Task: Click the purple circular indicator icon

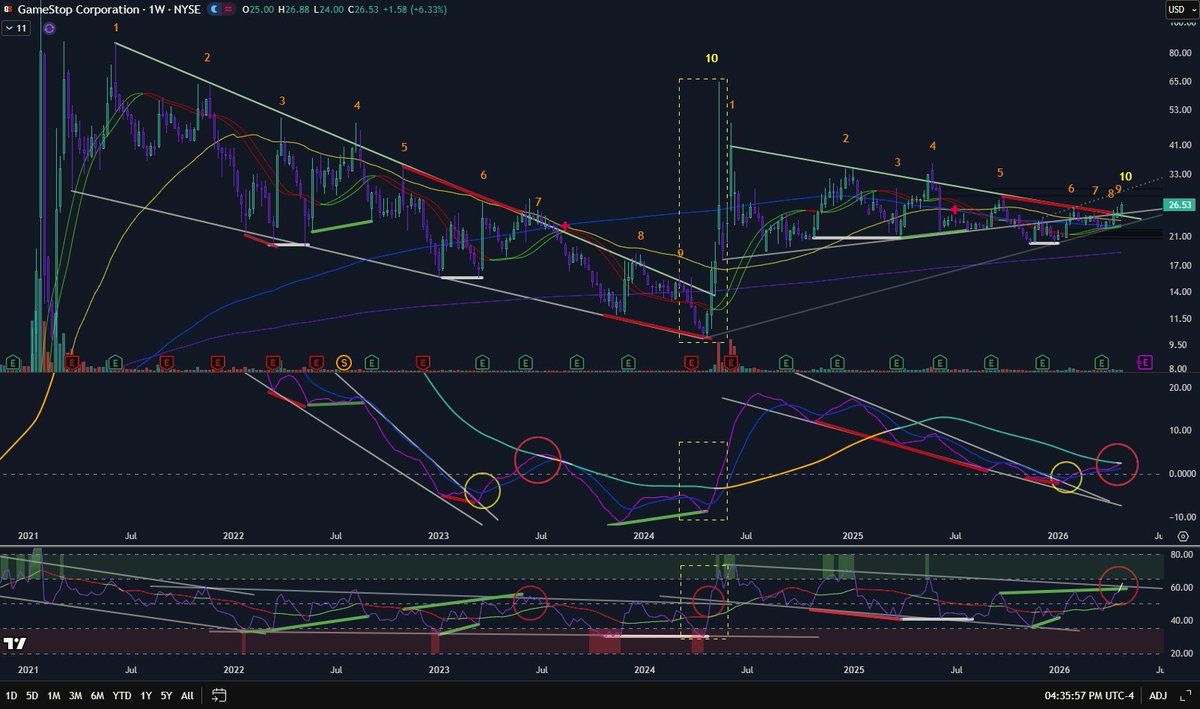Action: pyautogui.click(x=49, y=29)
